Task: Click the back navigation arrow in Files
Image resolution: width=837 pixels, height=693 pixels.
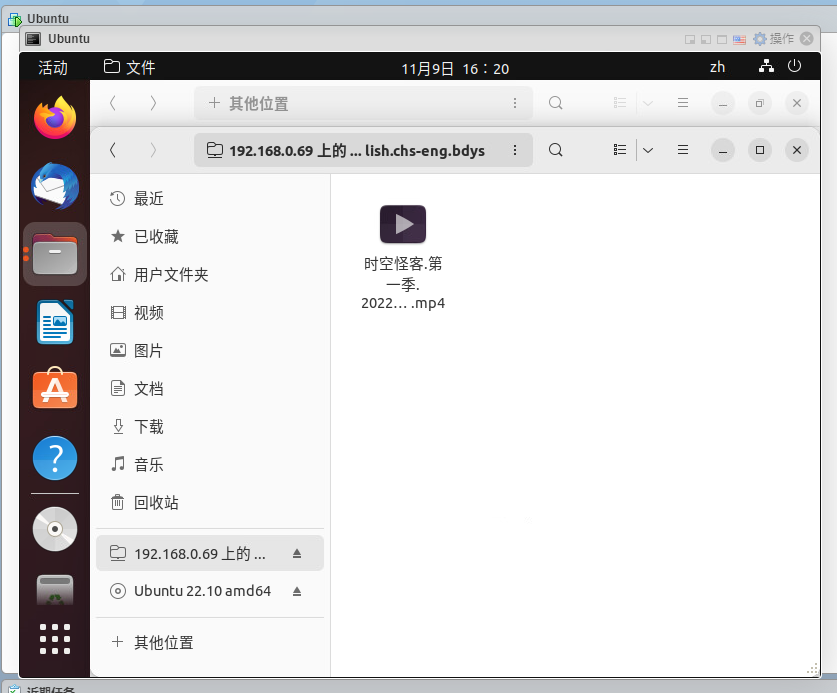Action: (x=113, y=149)
